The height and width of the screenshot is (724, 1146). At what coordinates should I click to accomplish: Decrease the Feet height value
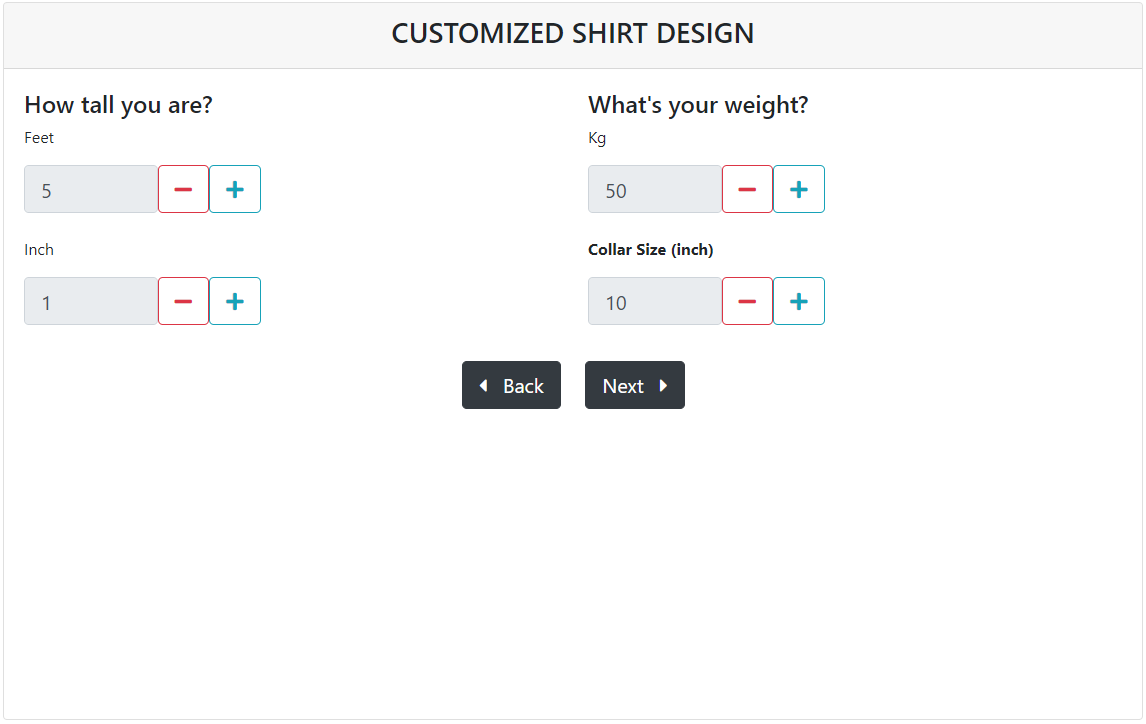(x=183, y=189)
